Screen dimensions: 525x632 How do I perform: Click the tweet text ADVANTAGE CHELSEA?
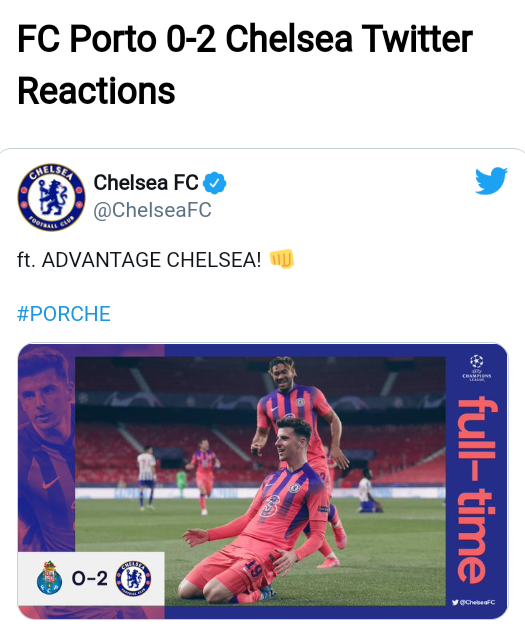click(151, 260)
